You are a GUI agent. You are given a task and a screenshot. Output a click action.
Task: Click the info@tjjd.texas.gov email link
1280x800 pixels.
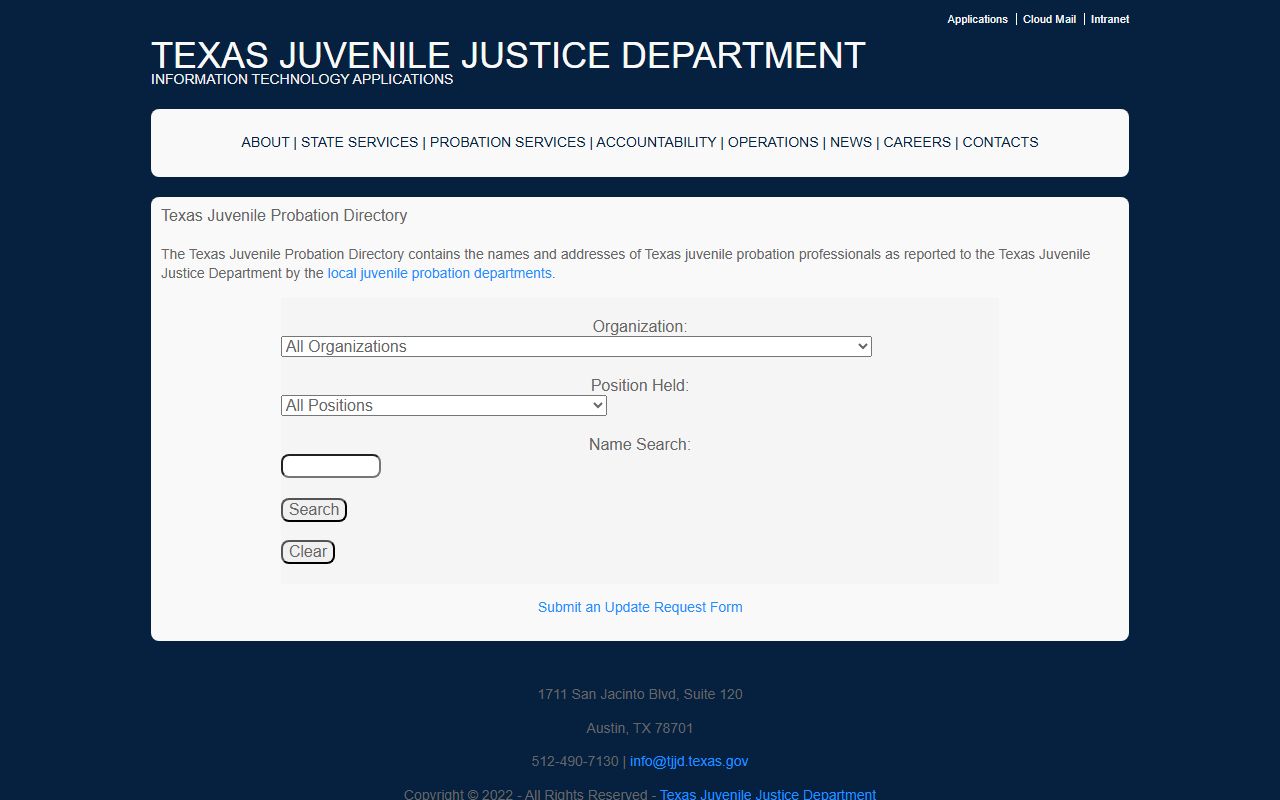(x=689, y=761)
